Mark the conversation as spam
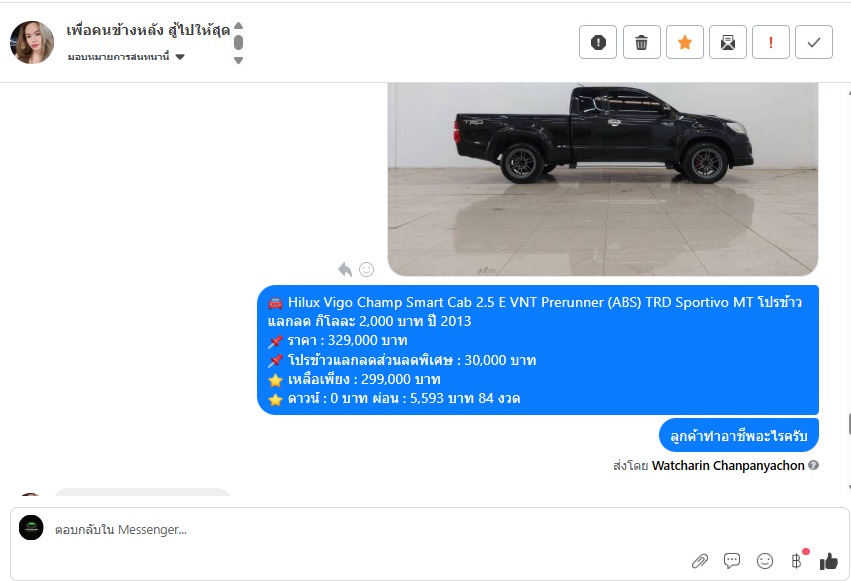This screenshot has height=581, width=851. pos(598,42)
